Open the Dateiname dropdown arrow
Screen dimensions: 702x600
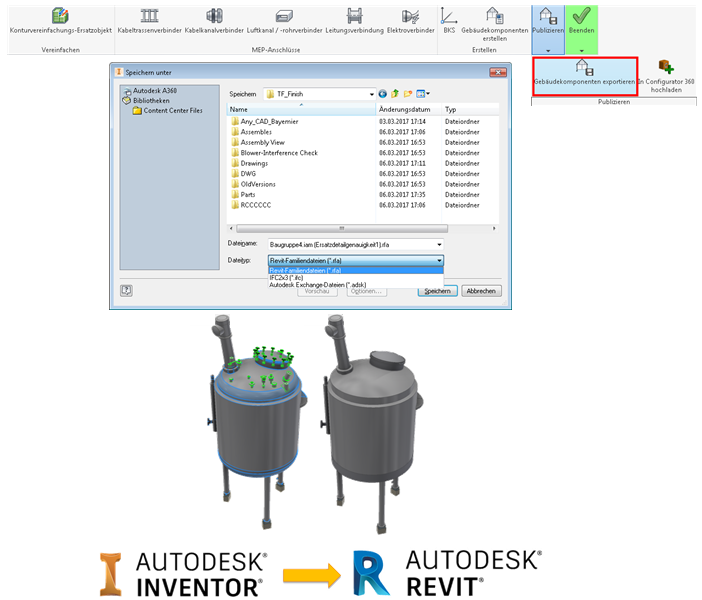439,244
